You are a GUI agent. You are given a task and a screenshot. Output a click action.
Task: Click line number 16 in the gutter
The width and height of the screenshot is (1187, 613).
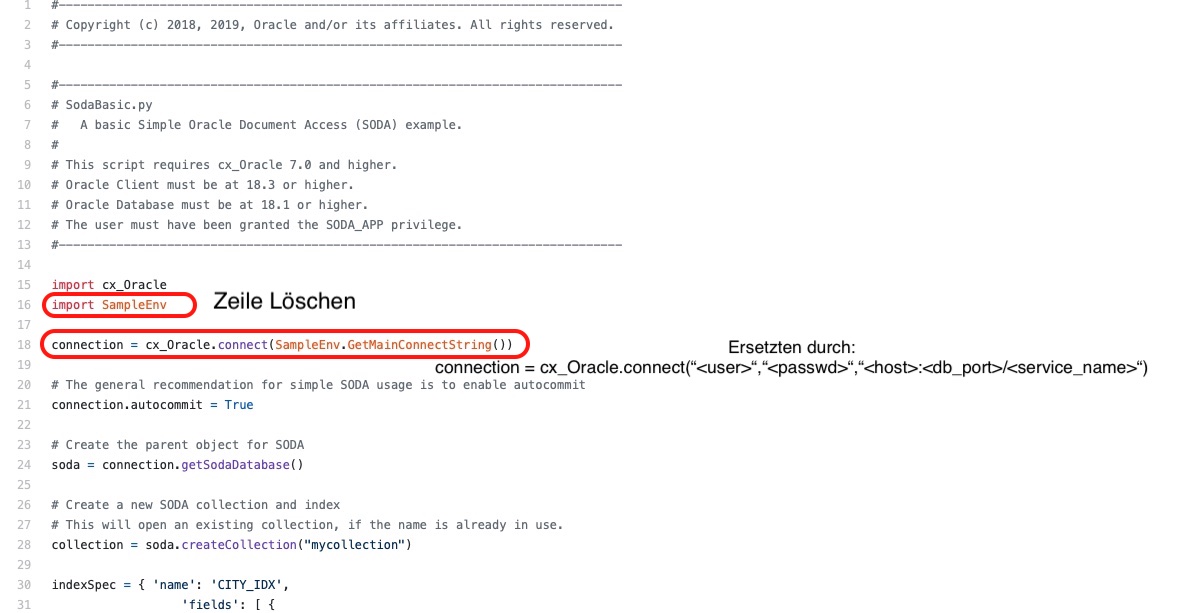(25, 304)
